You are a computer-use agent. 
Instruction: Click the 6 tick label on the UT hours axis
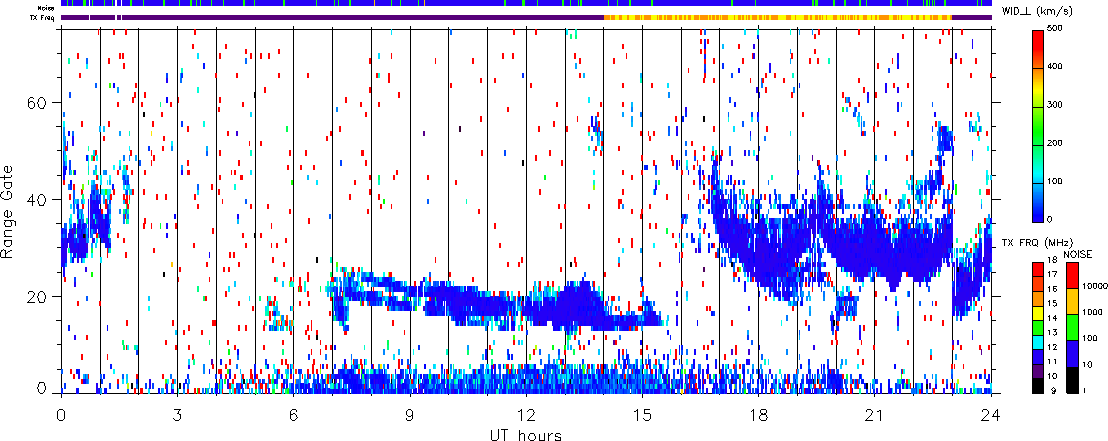click(293, 414)
